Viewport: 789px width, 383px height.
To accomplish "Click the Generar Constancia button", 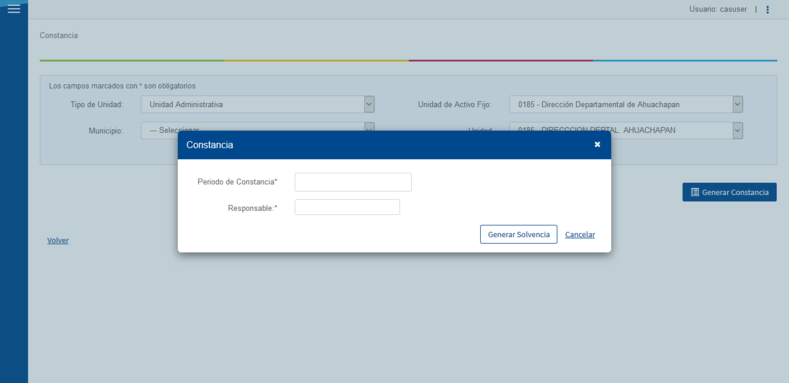I will (729, 192).
